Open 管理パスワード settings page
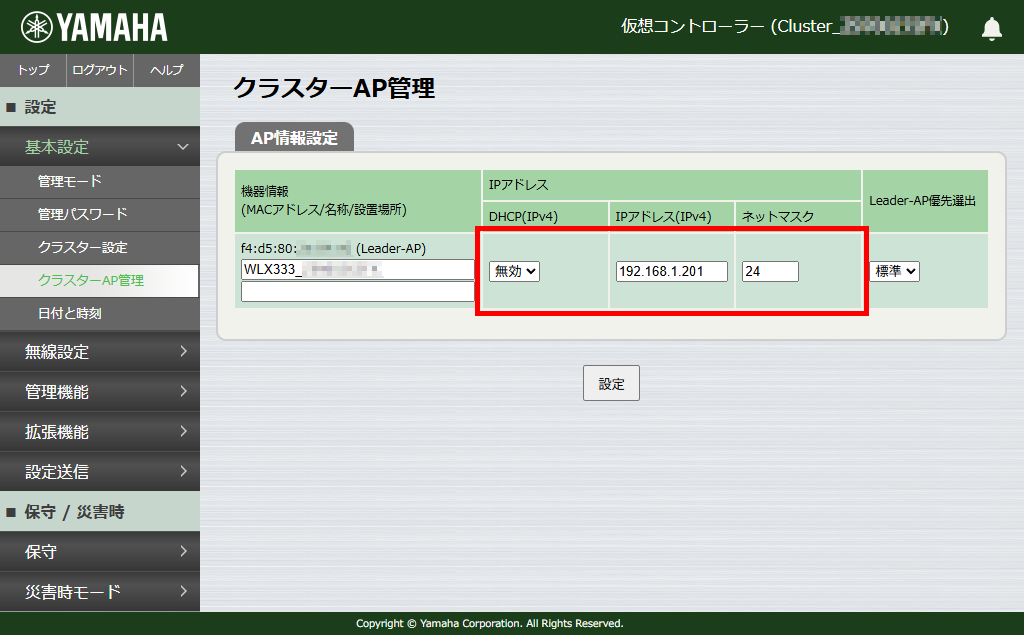Screen dimensions: 1024x635 [x=100, y=214]
